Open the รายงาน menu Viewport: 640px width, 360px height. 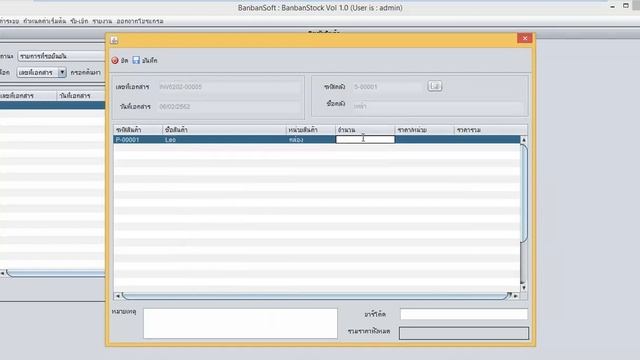point(102,21)
